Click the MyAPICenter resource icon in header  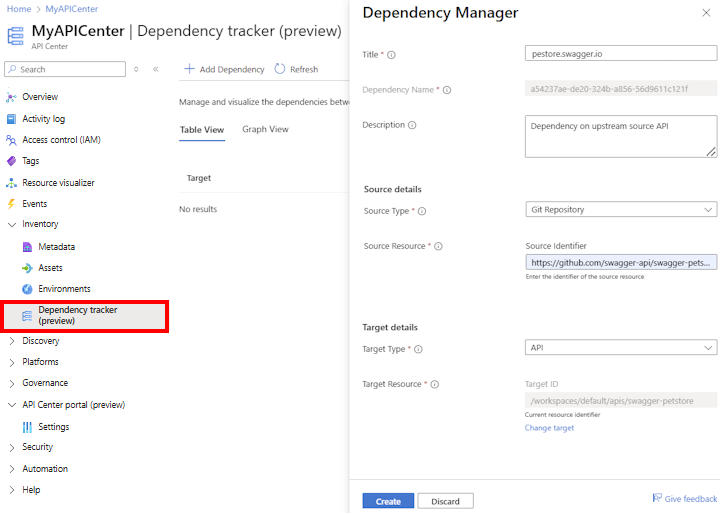coord(15,36)
